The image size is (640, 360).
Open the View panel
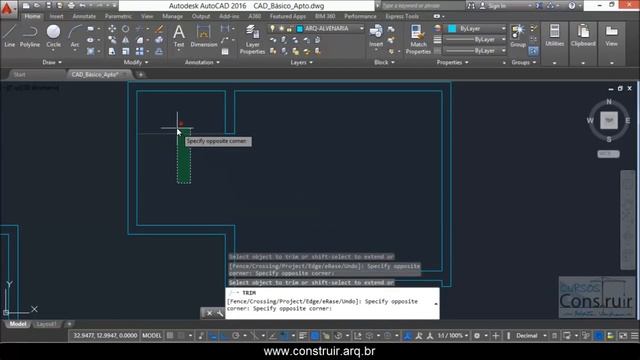point(611,35)
